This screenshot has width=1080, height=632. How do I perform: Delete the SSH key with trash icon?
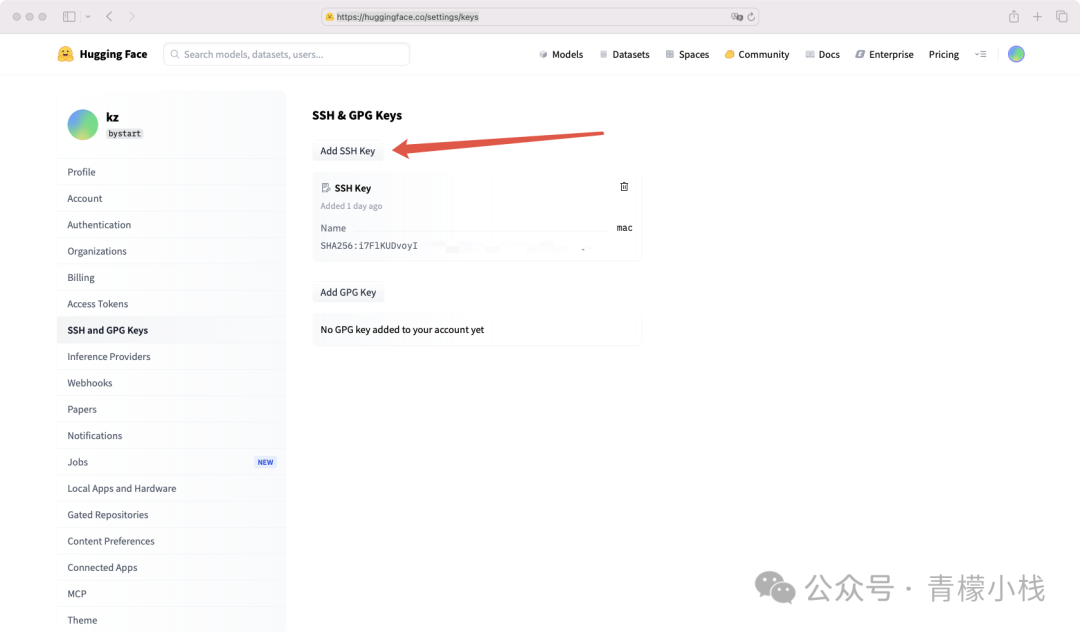pyautogui.click(x=624, y=187)
